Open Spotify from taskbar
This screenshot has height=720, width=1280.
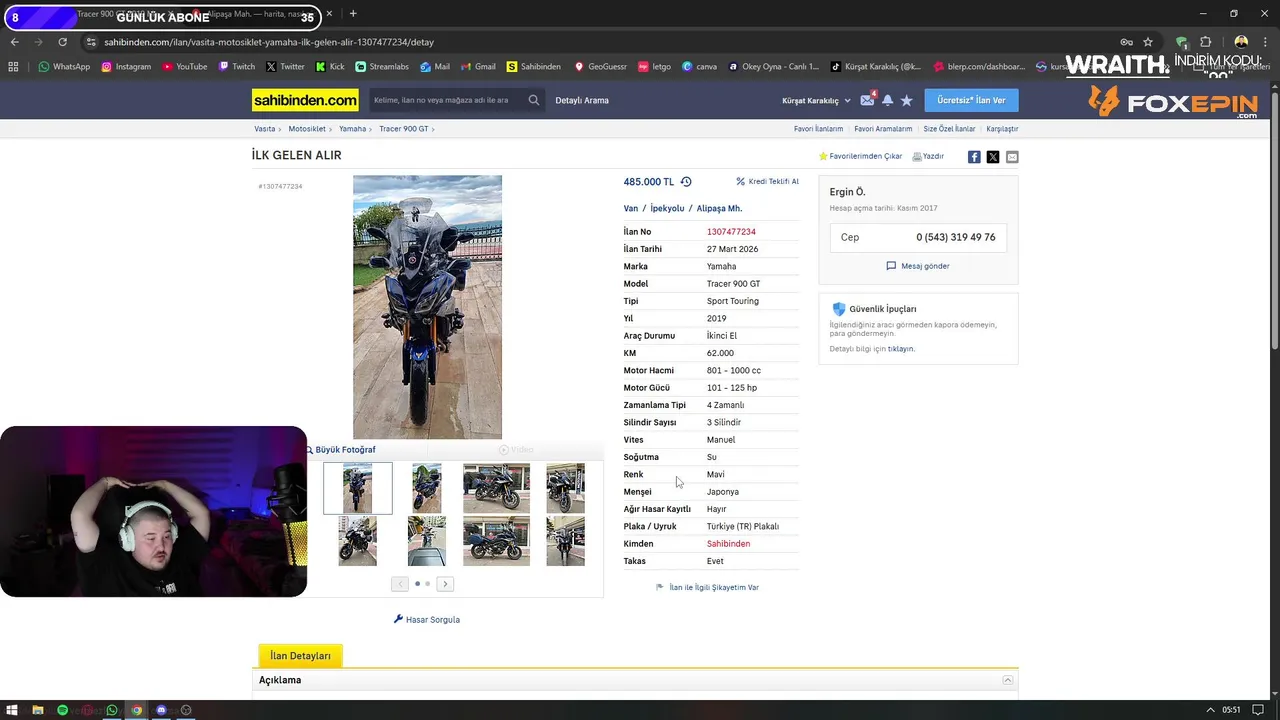(x=62, y=710)
